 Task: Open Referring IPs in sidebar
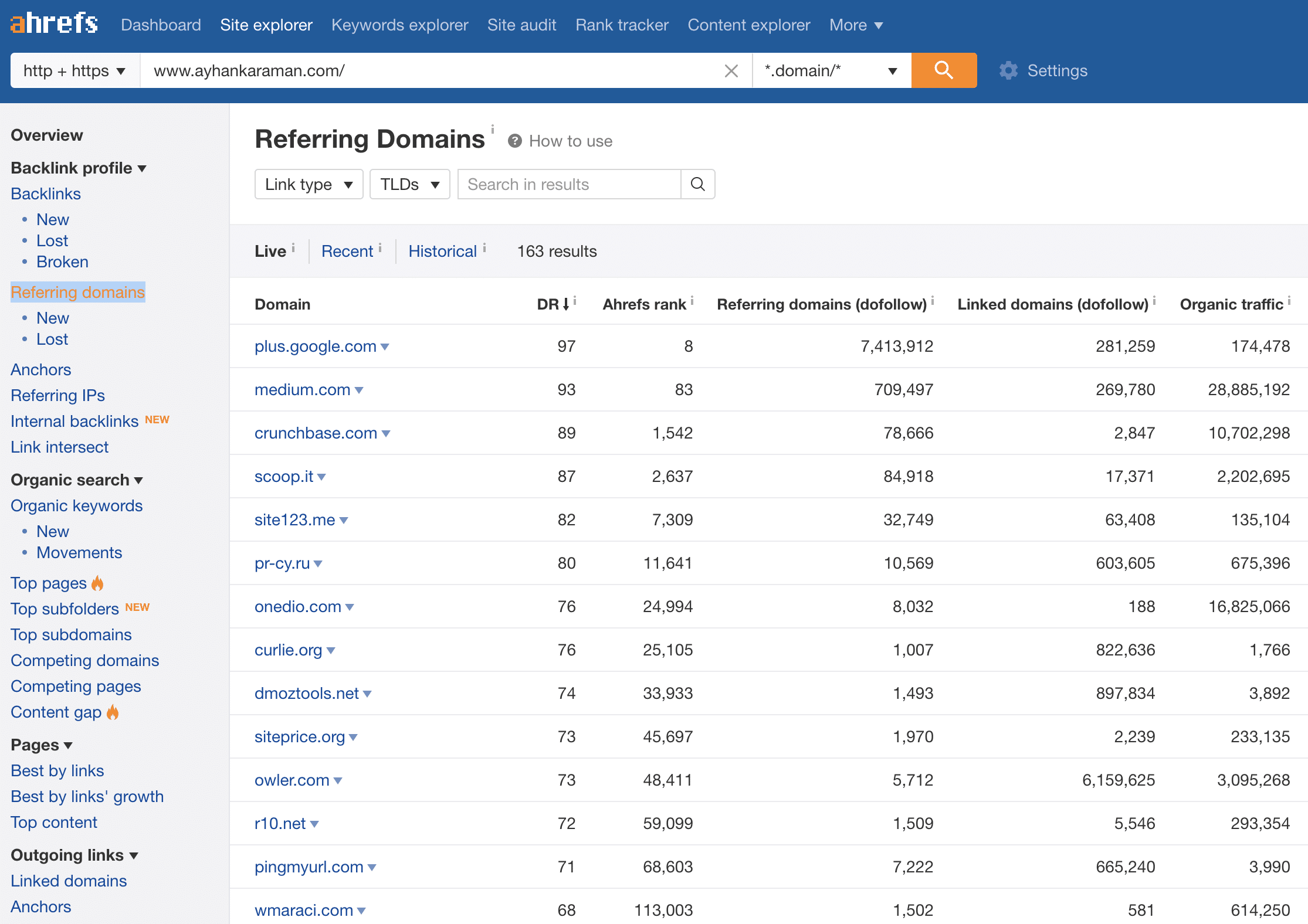coord(57,395)
